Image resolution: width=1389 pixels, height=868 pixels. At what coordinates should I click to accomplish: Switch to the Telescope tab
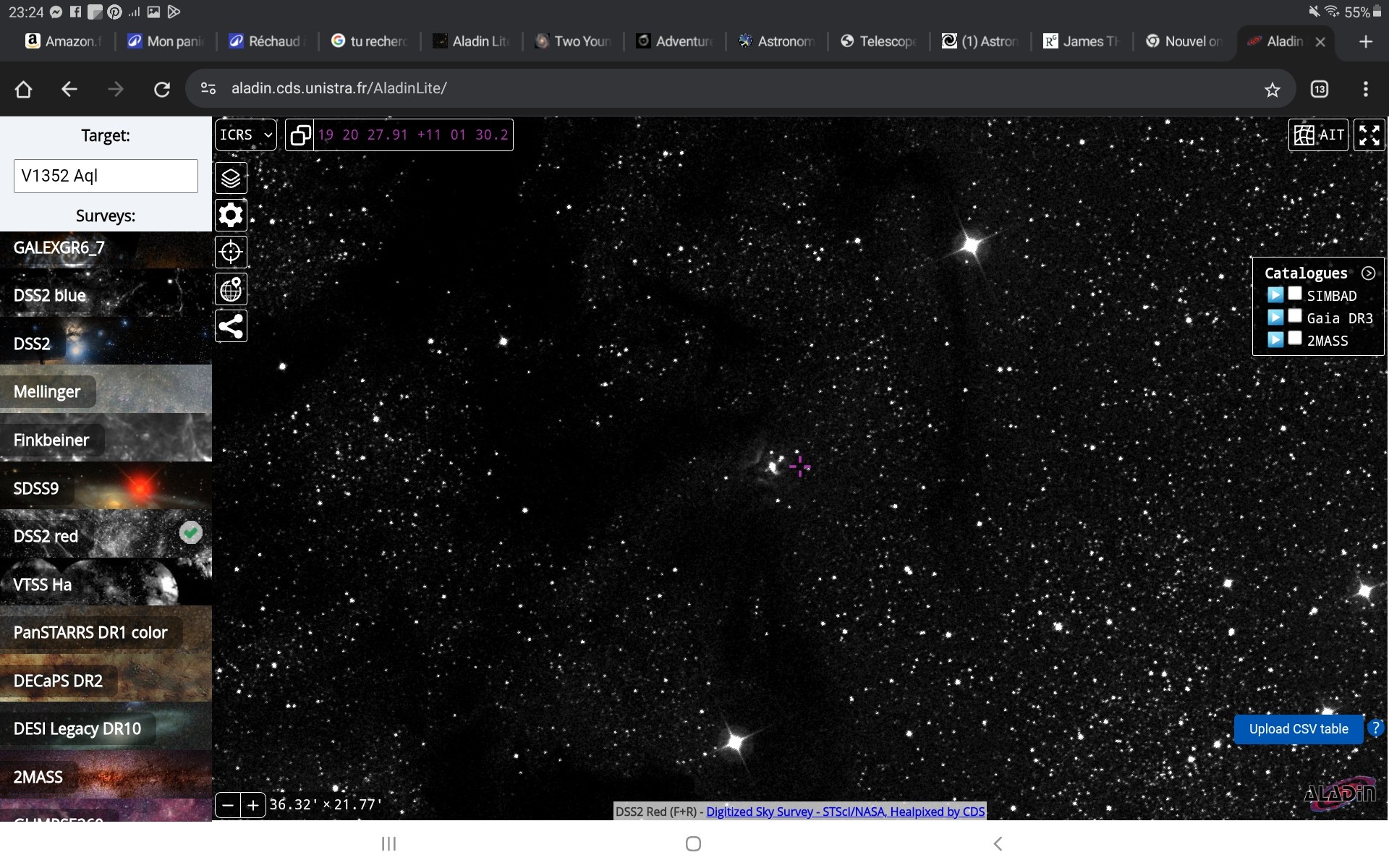click(878, 41)
